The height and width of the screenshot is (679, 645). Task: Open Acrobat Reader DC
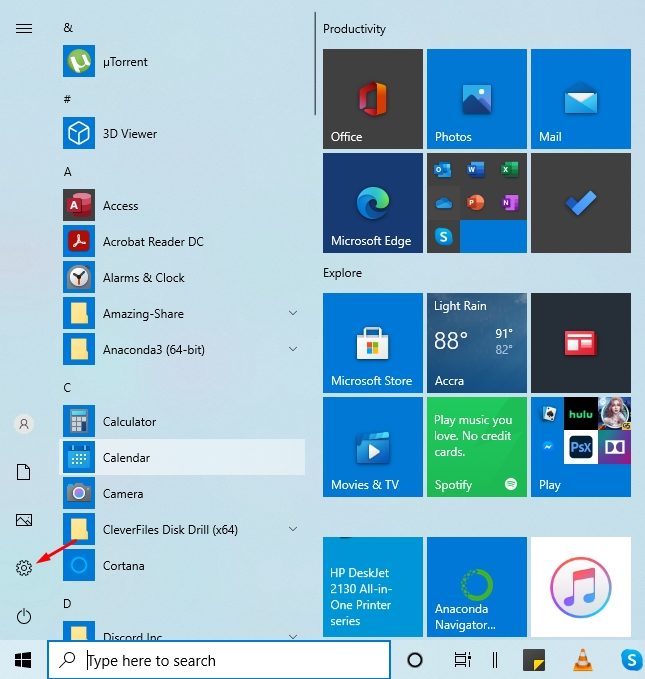tap(182, 241)
